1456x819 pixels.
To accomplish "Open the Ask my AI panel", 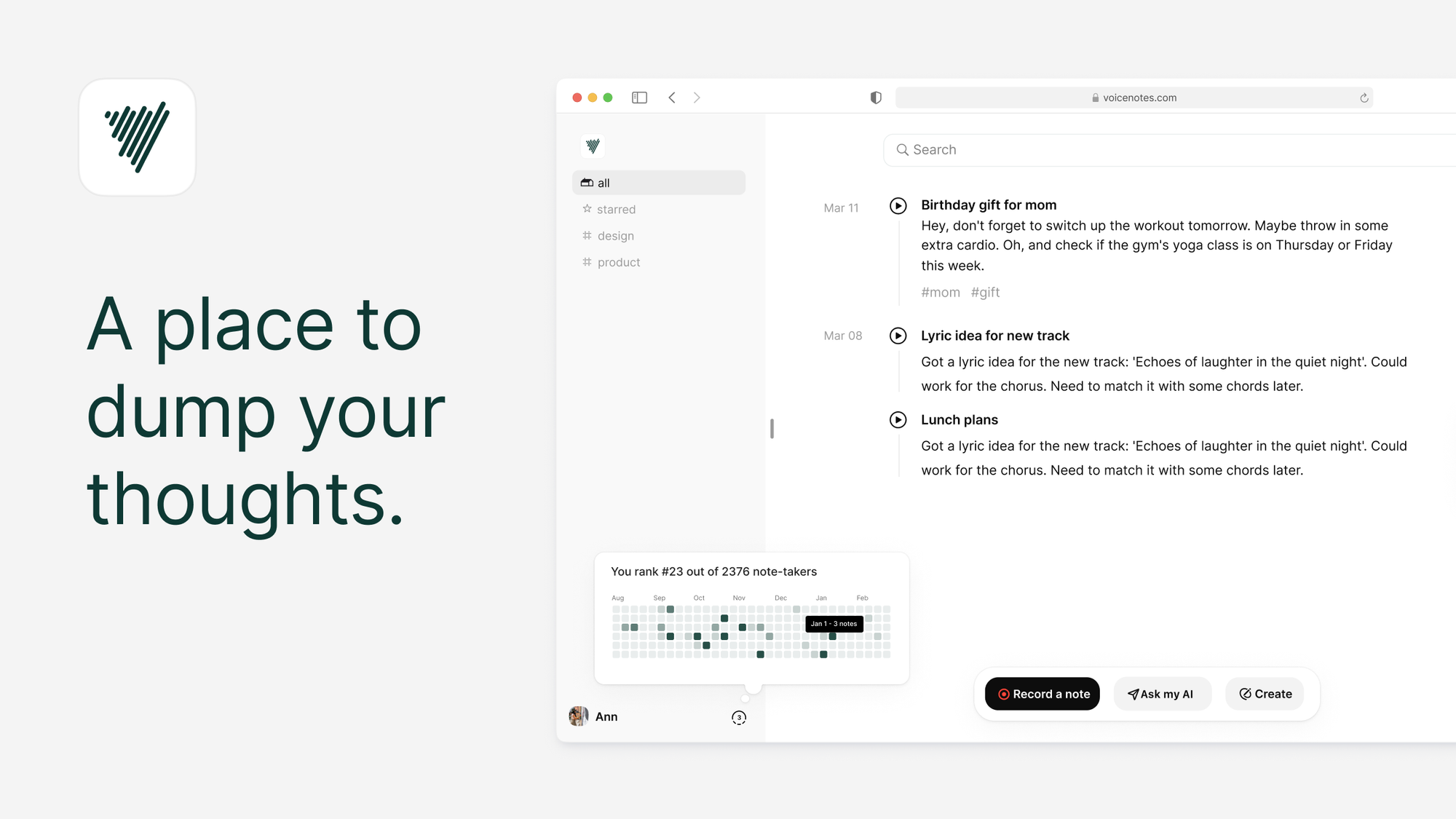I will coord(1160,694).
